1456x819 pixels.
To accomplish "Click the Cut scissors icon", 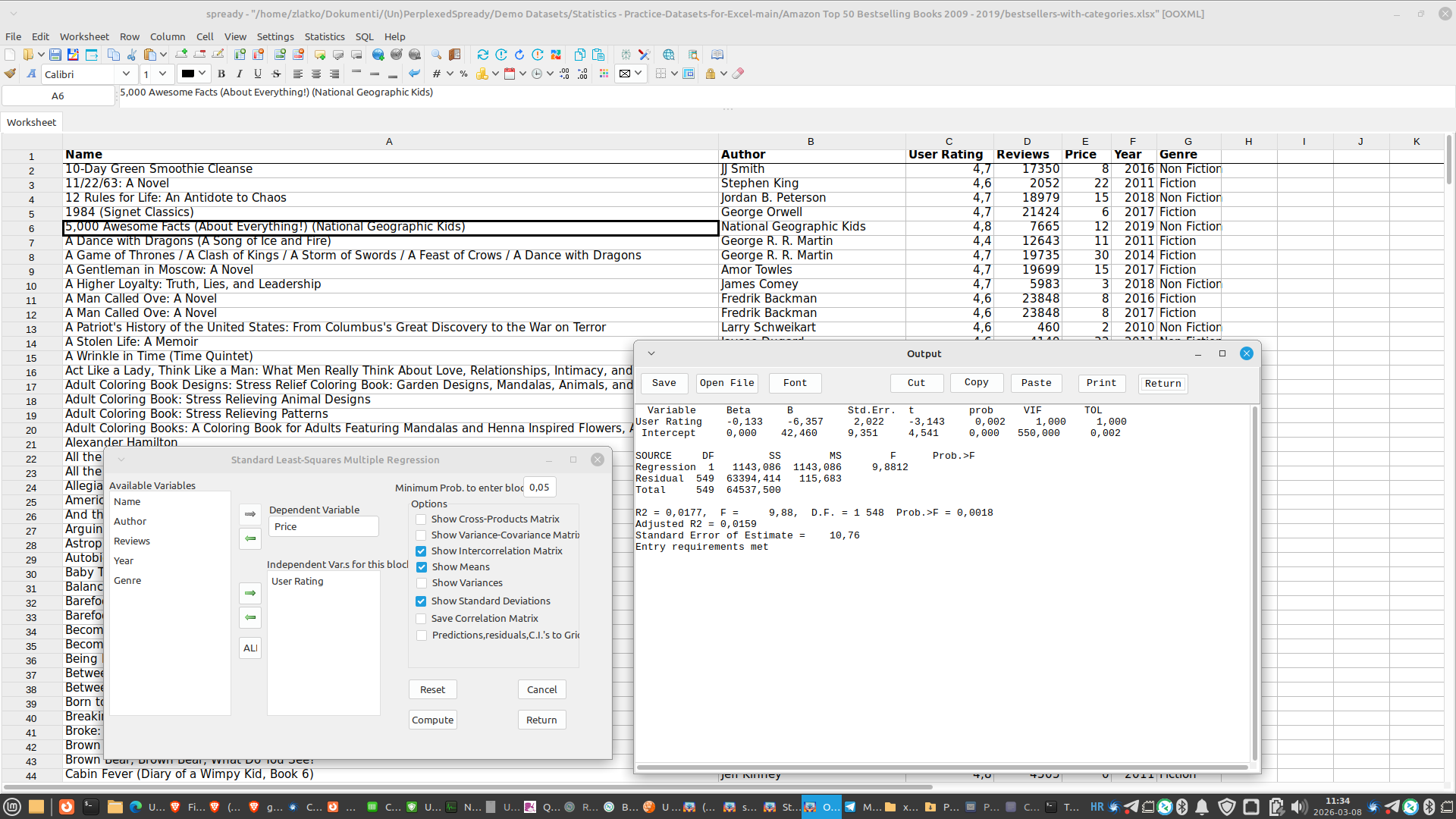I will [x=132, y=55].
